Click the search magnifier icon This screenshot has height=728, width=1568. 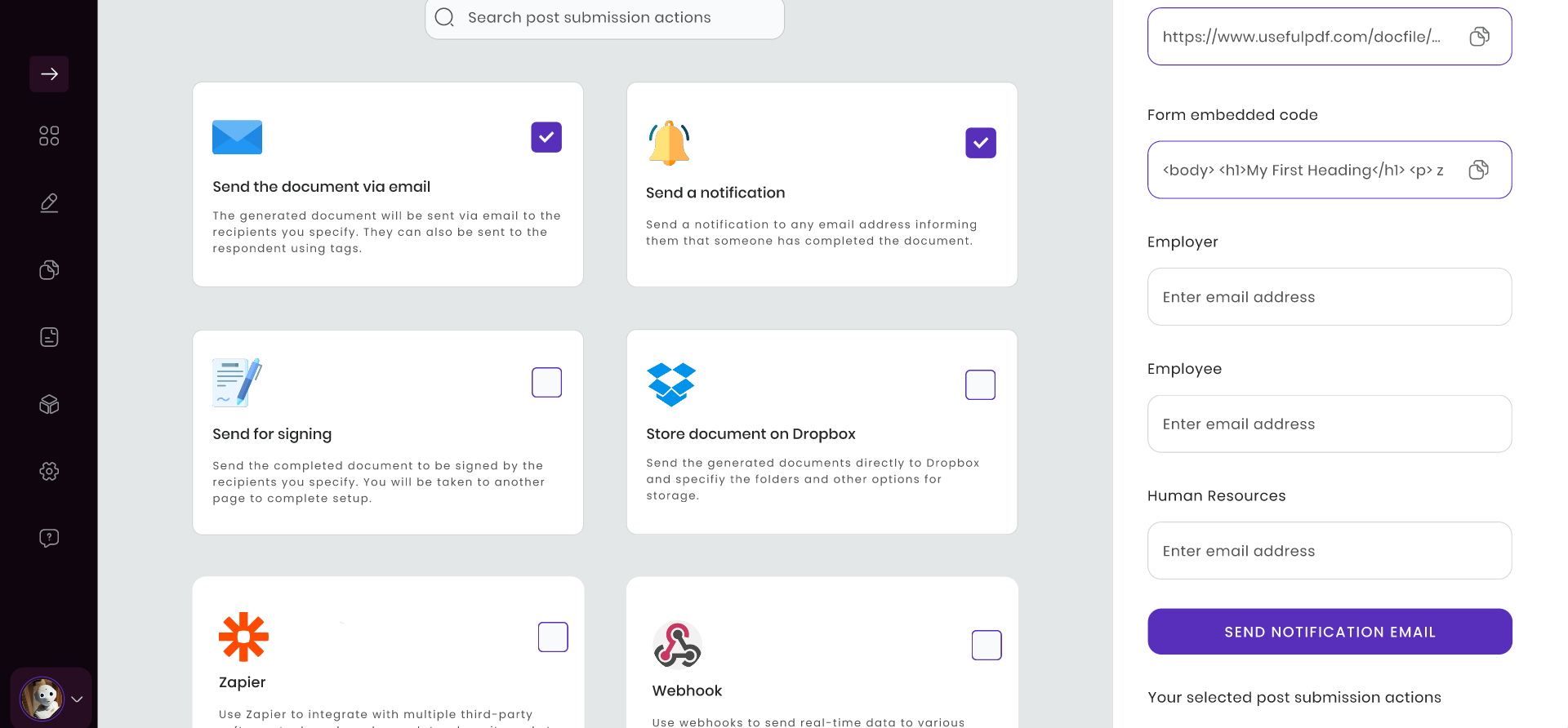point(444,16)
